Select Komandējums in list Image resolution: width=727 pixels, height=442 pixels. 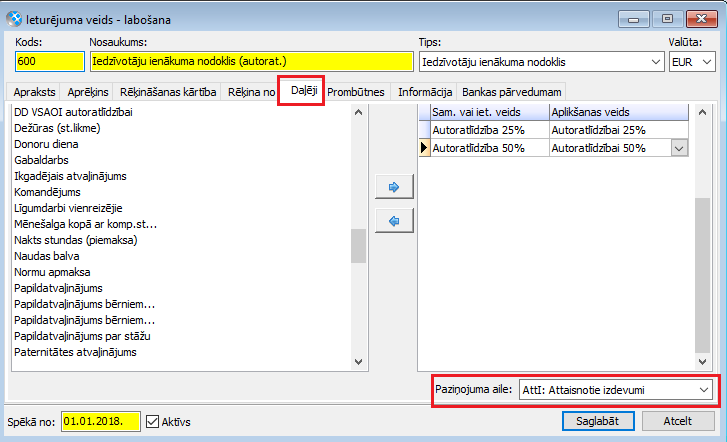click(x=47, y=192)
